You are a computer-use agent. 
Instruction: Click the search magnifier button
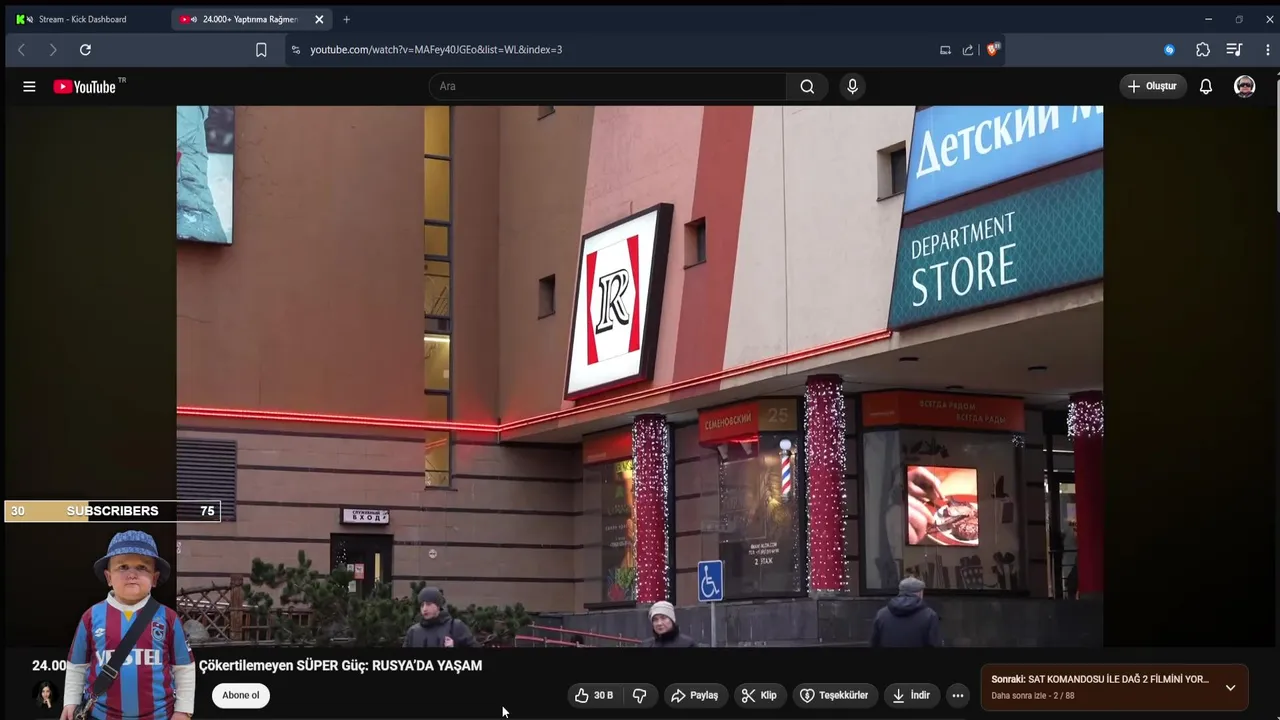(807, 87)
